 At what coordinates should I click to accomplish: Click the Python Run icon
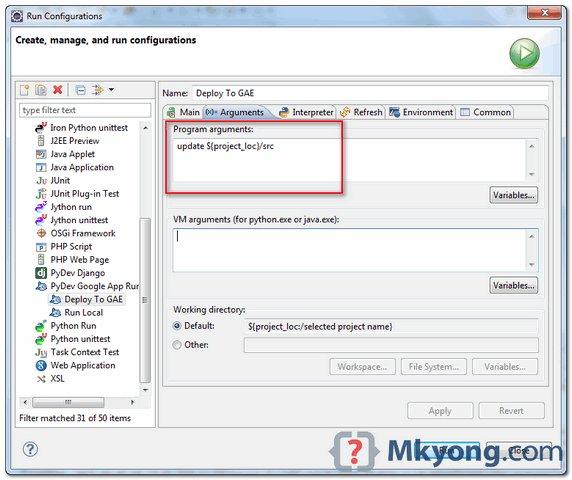click(x=41, y=326)
